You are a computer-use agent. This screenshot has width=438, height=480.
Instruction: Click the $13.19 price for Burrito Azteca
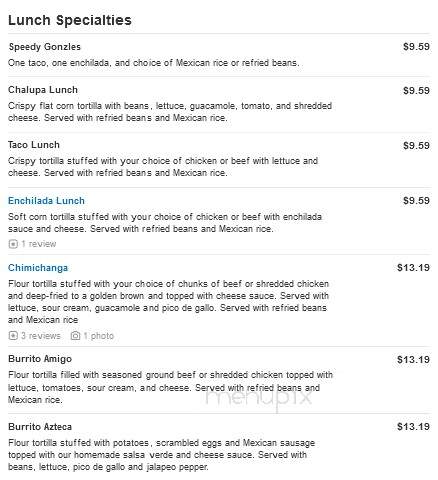pyautogui.click(x=413, y=426)
